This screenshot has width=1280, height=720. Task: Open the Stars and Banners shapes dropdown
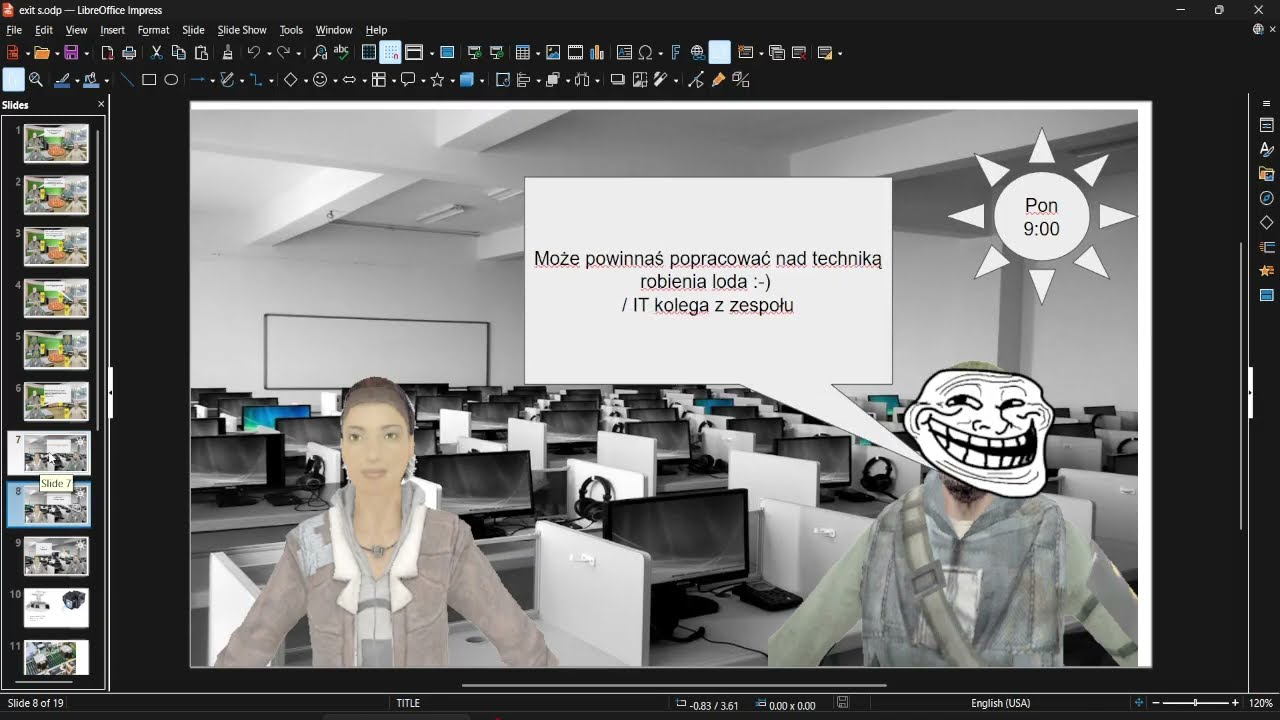451,80
